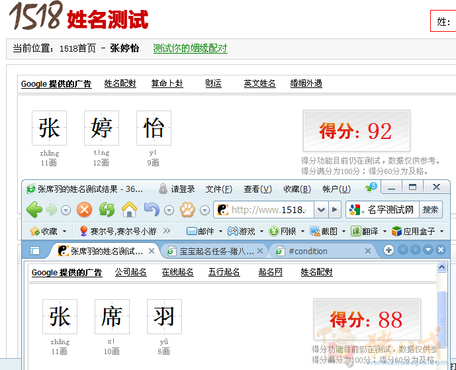Click the 翻译 translate icon
The image size is (456, 370).
(356, 231)
